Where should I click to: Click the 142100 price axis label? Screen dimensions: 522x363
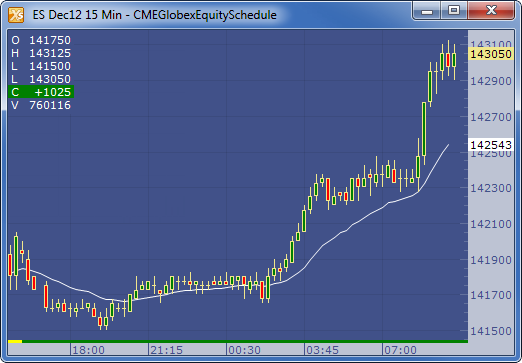click(x=491, y=224)
